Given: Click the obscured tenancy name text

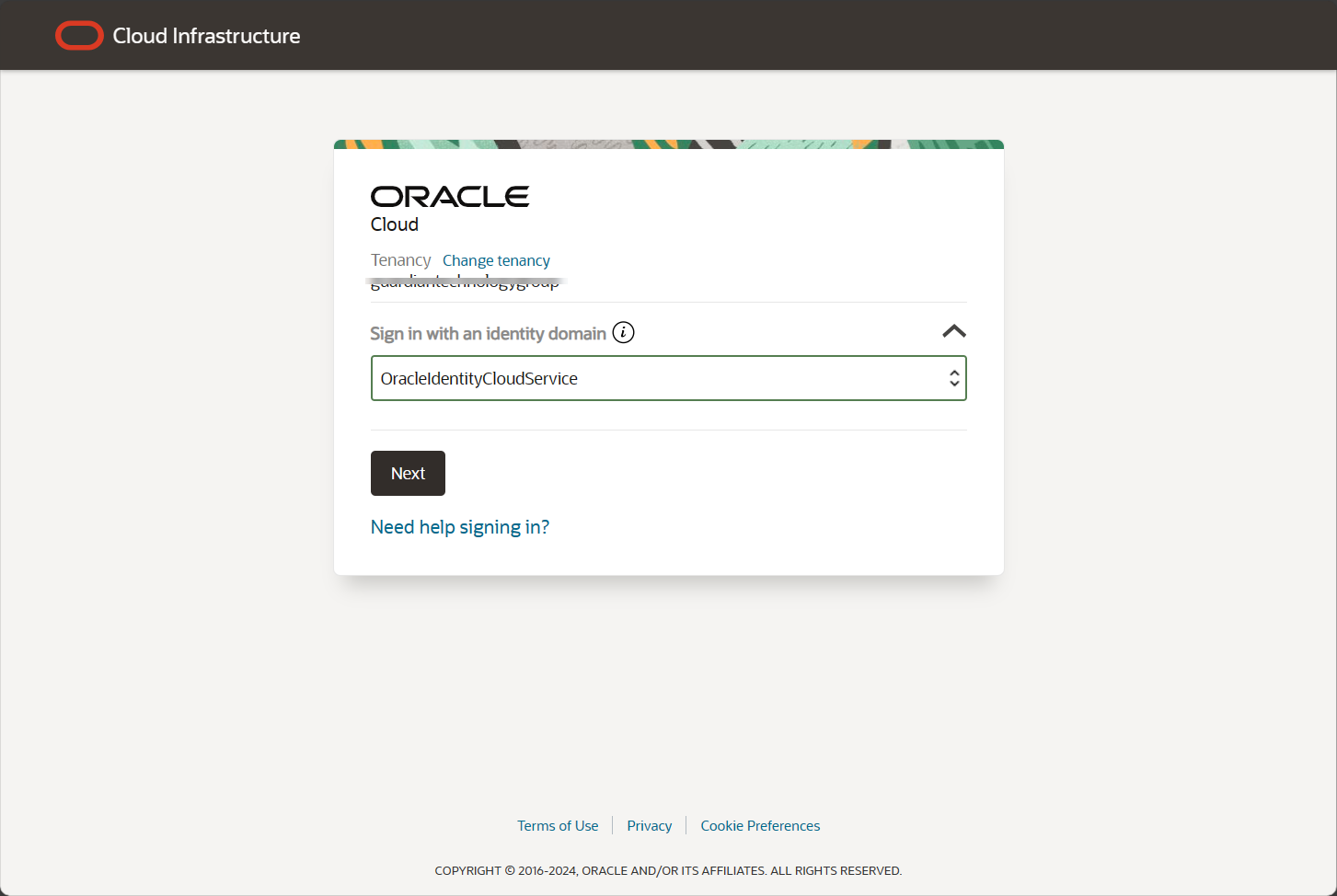Looking at the screenshot, I should tap(465, 281).
